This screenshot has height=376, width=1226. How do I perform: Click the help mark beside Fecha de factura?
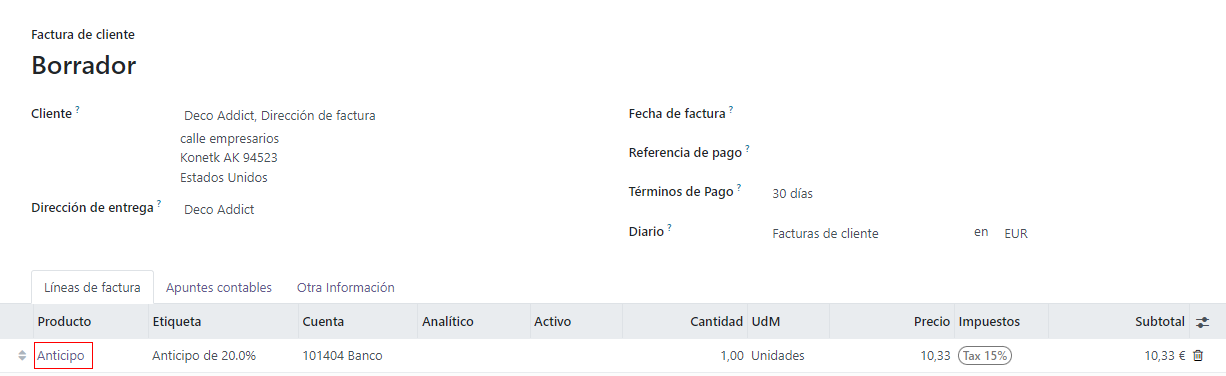pyautogui.click(x=731, y=109)
